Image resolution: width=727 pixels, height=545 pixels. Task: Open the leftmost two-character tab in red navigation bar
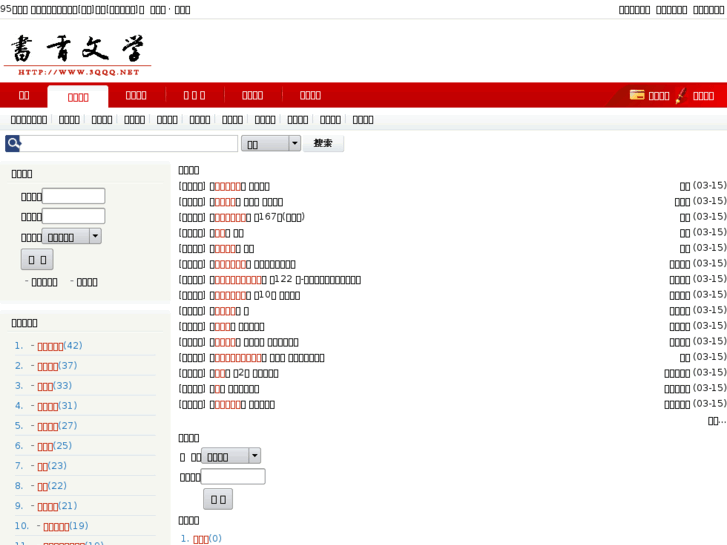click(x=24, y=95)
